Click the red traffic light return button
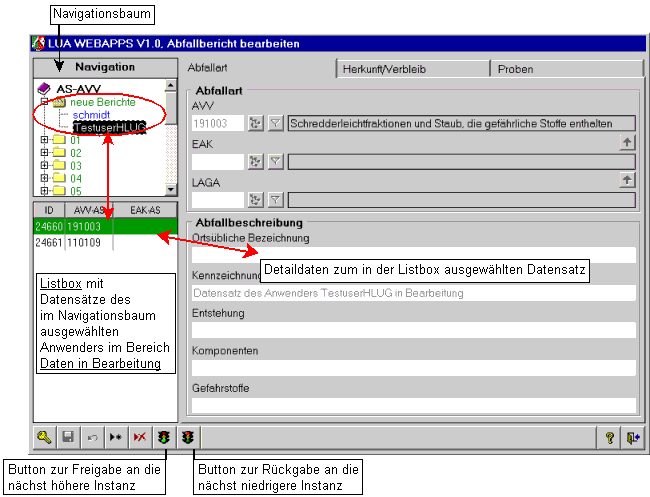 (187, 437)
